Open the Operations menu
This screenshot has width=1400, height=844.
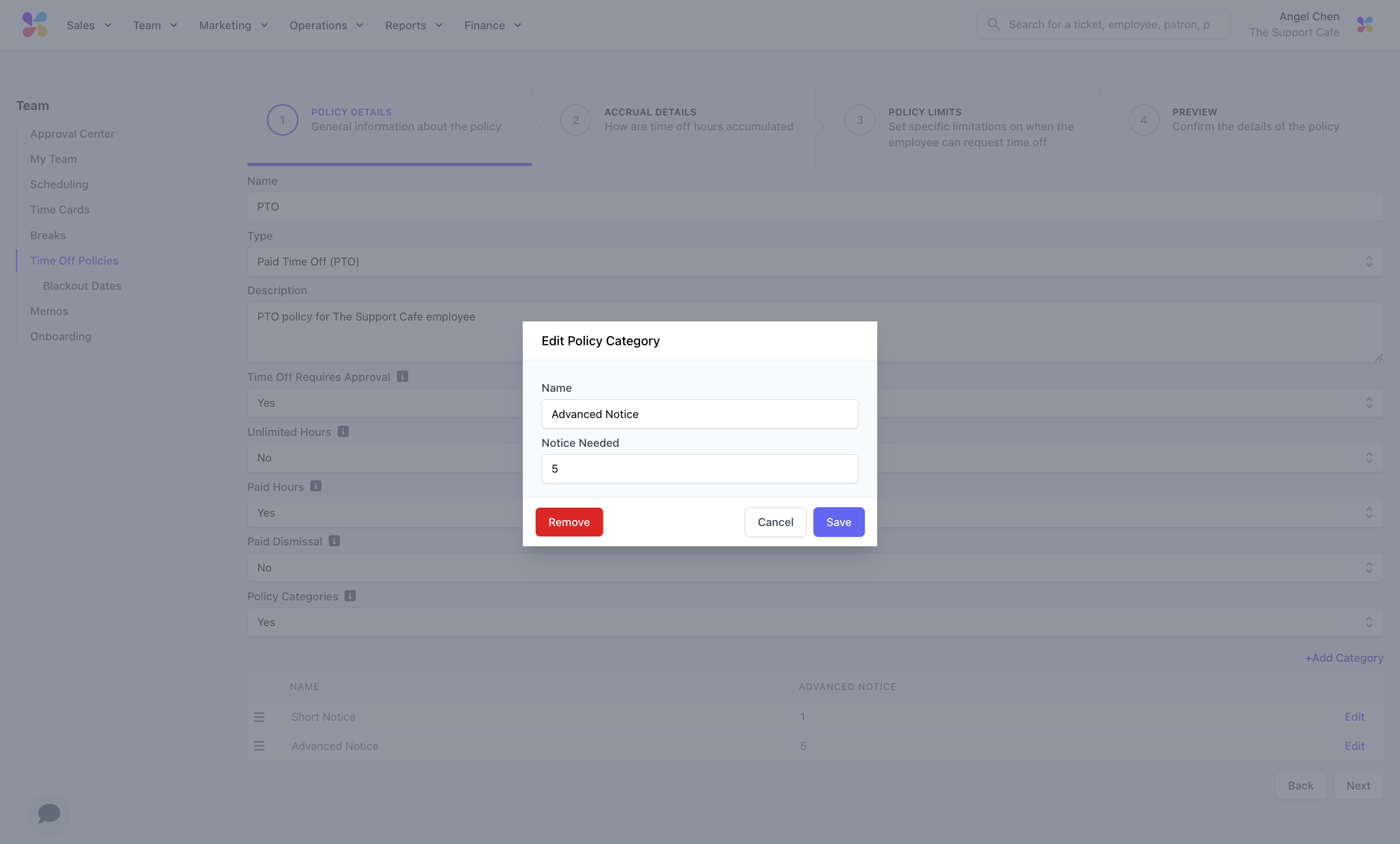[327, 25]
